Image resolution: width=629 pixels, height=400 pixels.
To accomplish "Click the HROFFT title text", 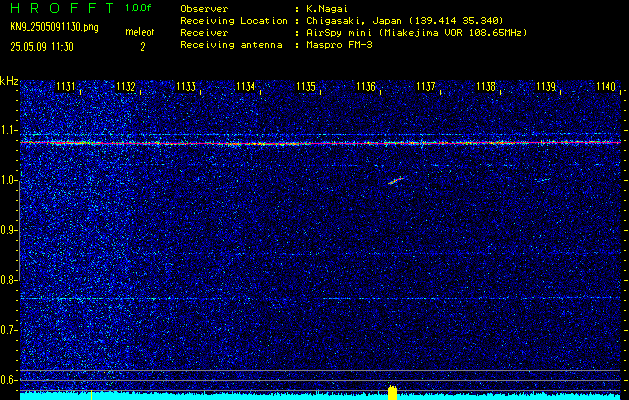I will point(62,8).
